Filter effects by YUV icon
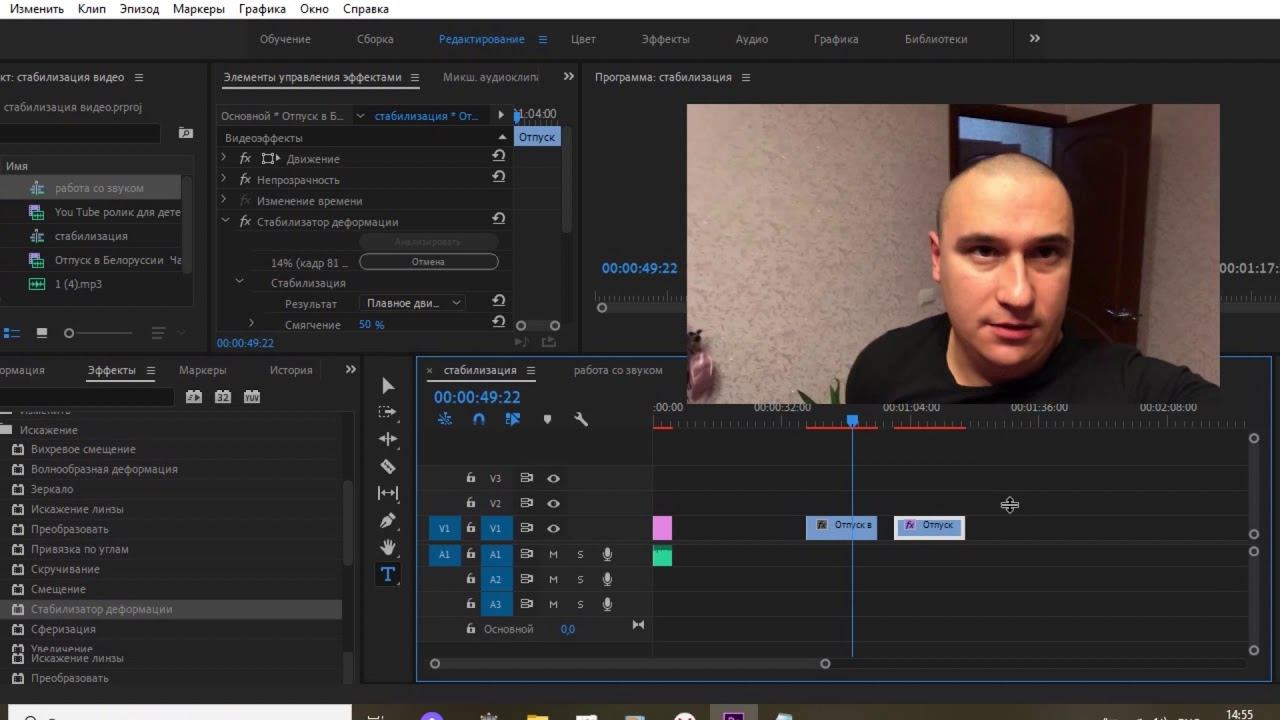Viewport: 1280px width, 720px height. [x=252, y=397]
